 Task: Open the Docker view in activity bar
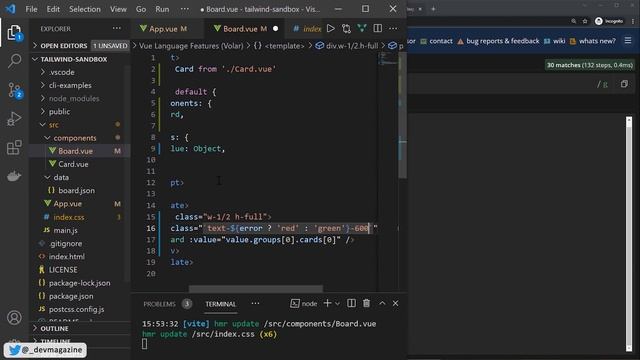(x=14, y=176)
